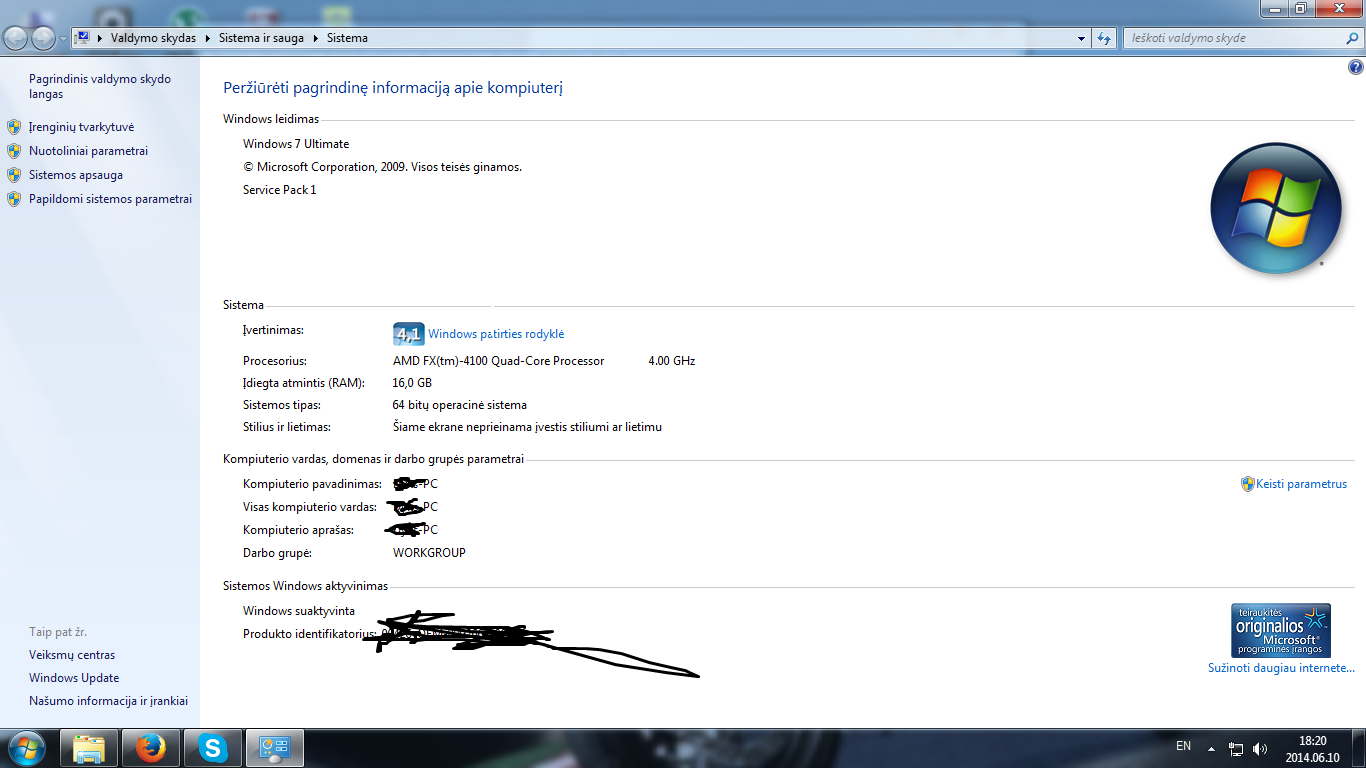Screen dimensions: 1366x768
Task: Open Windows Update link
Action: 74,678
